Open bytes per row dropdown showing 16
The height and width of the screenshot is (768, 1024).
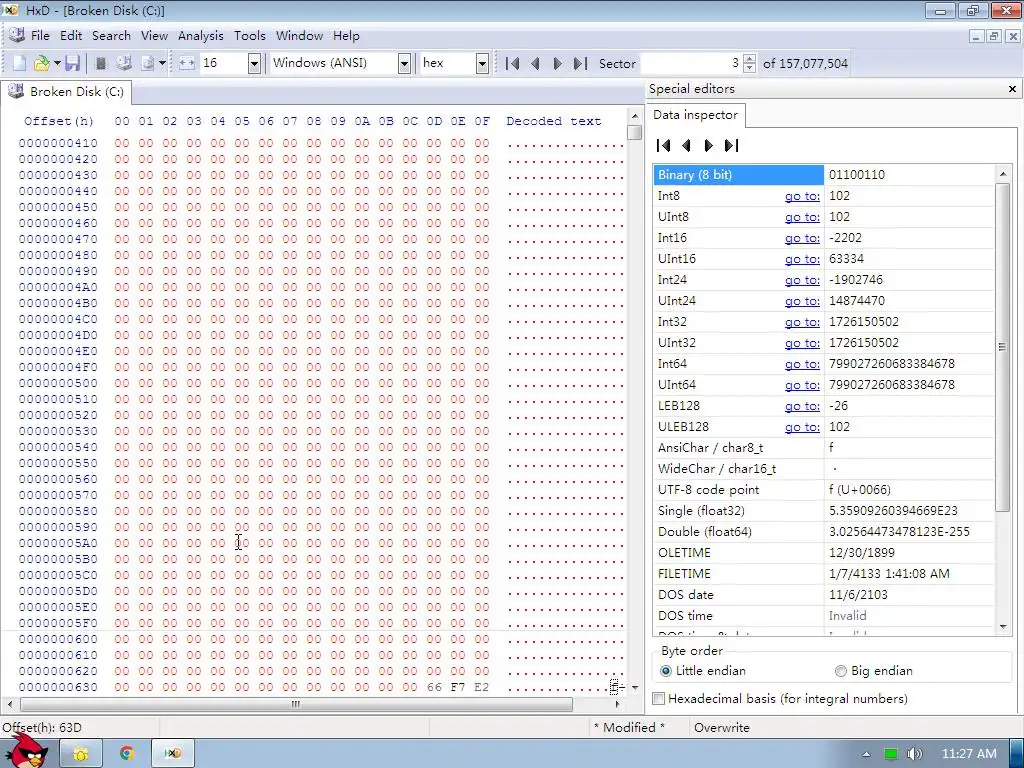[254, 63]
